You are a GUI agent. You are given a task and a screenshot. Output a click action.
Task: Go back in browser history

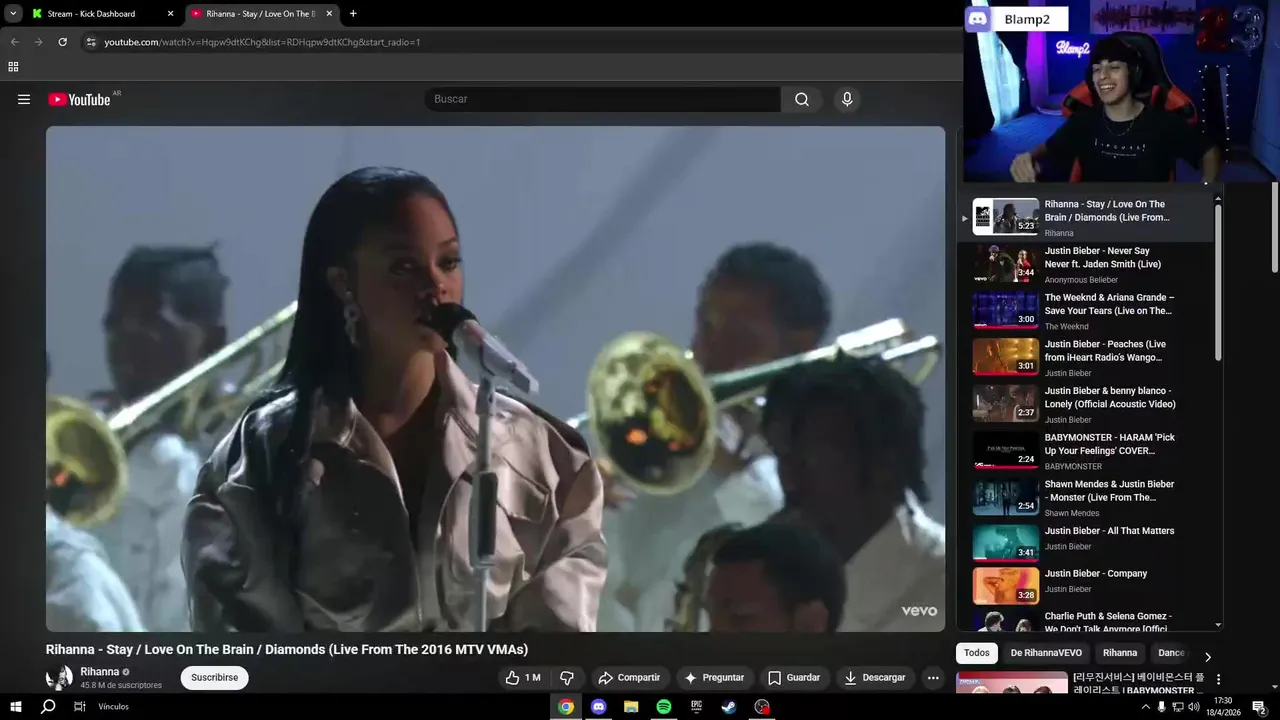point(14,42)
